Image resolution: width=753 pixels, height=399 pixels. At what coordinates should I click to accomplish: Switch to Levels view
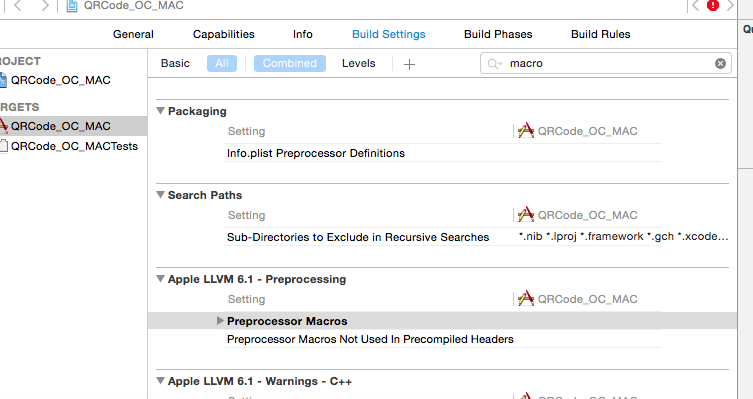tap(359, 63)
